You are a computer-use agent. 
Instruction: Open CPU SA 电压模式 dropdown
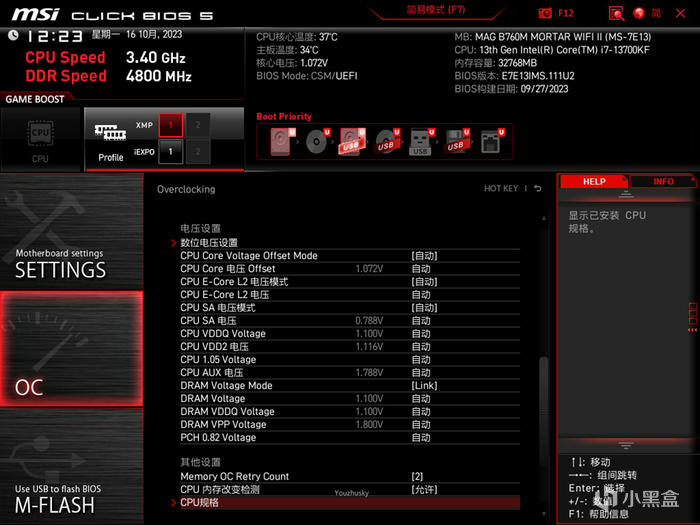click(x=424, y=308)
